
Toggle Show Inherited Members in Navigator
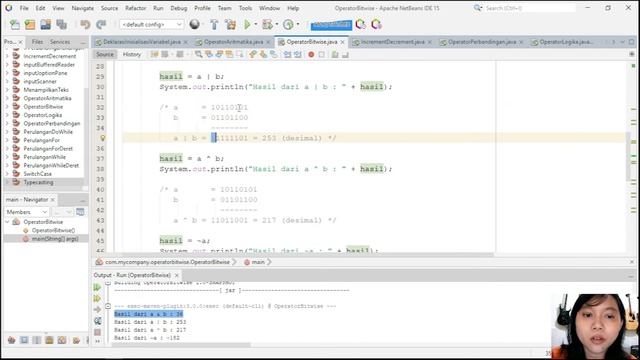pos(11,340)
